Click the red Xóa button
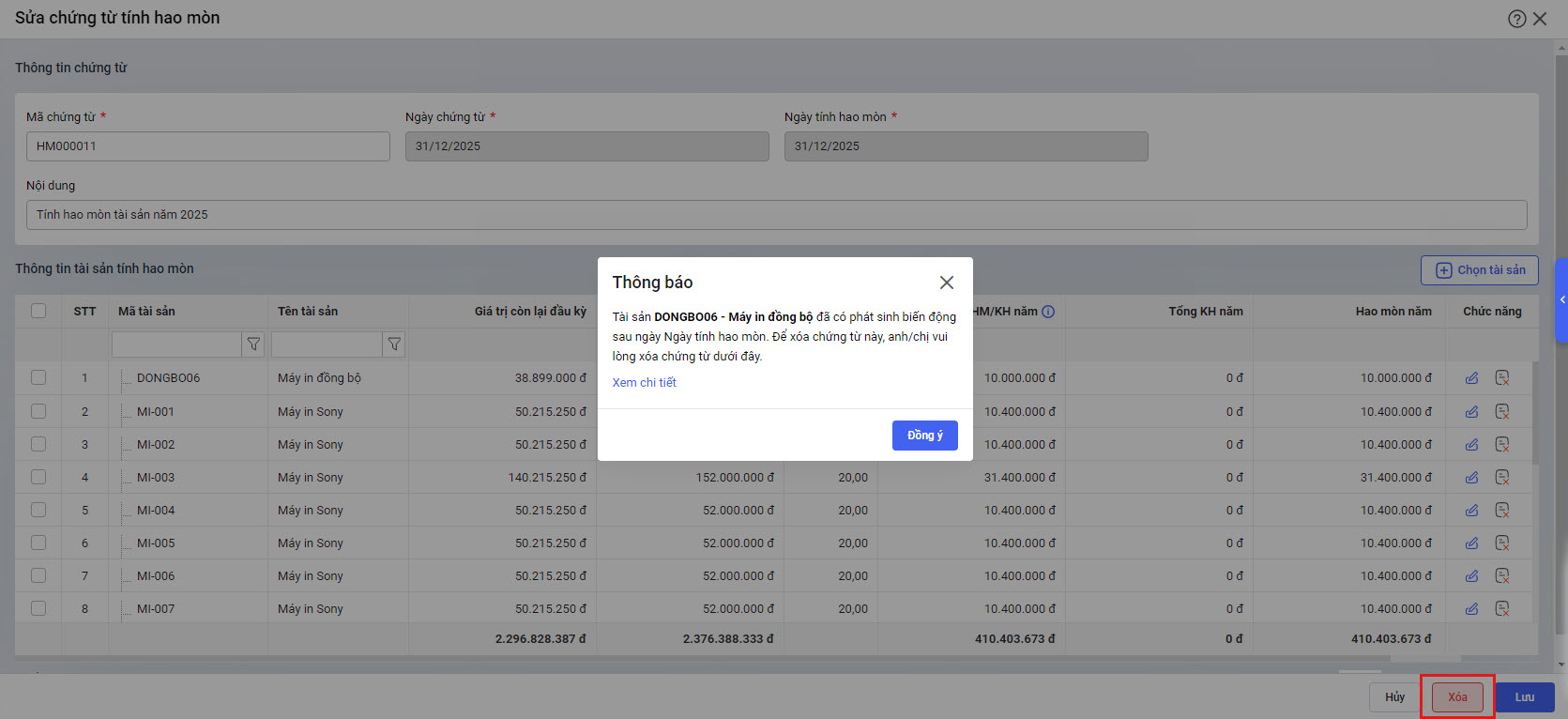The width and height of the screenshot is (1568, 719). point(1456,697)
